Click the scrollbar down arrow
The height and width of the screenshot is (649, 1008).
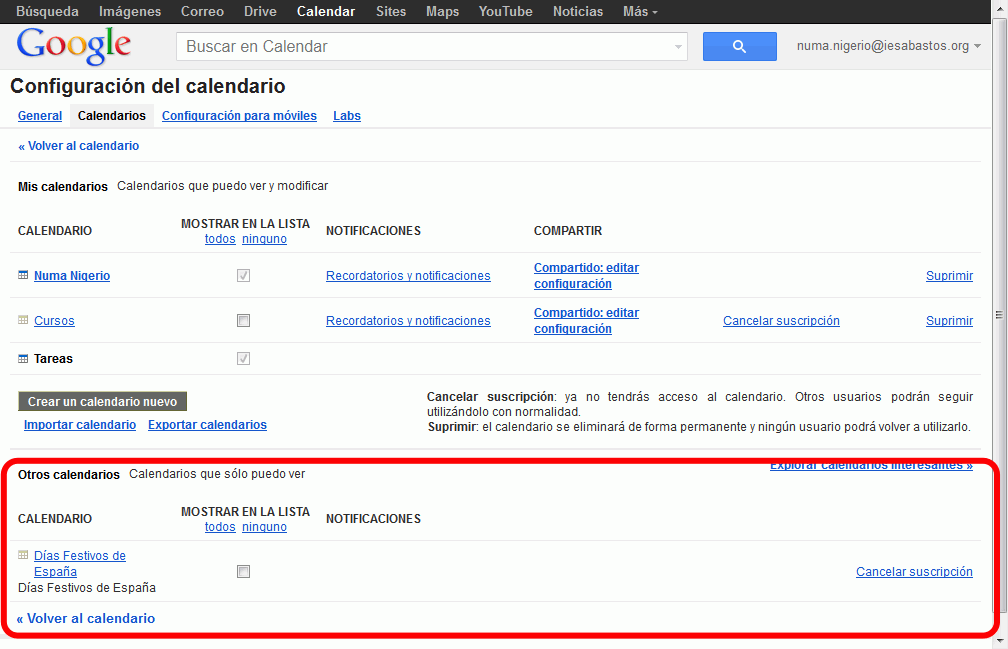(999, 641)
